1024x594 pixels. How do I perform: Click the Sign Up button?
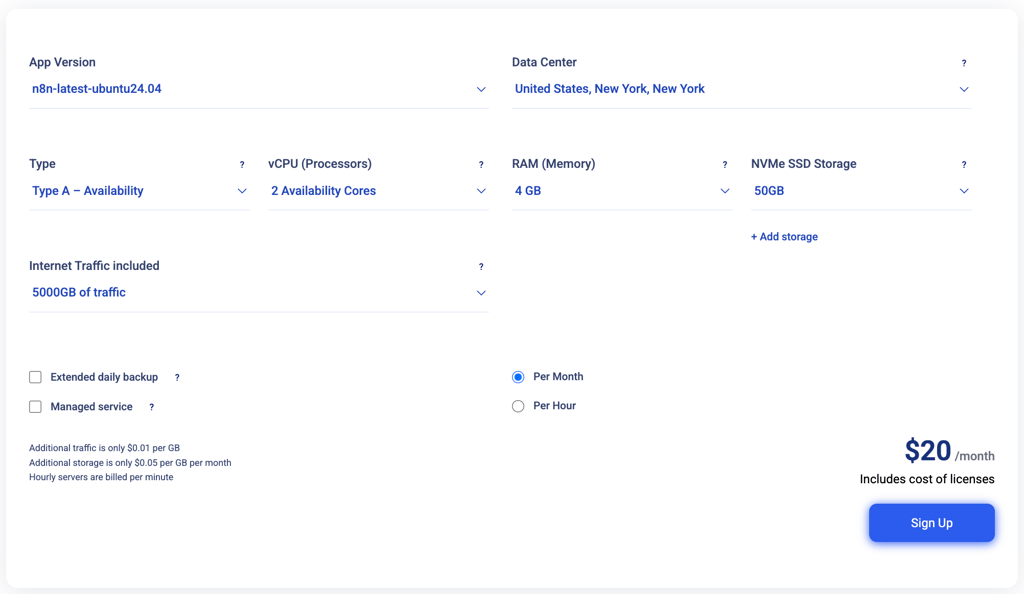932,523
